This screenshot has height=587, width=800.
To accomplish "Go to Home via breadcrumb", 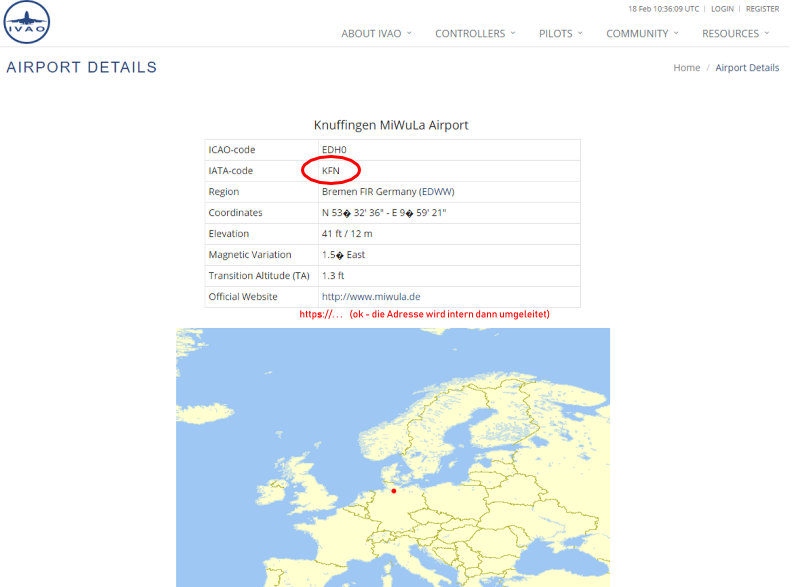I will pyautogui.click(x=687, y=68).
